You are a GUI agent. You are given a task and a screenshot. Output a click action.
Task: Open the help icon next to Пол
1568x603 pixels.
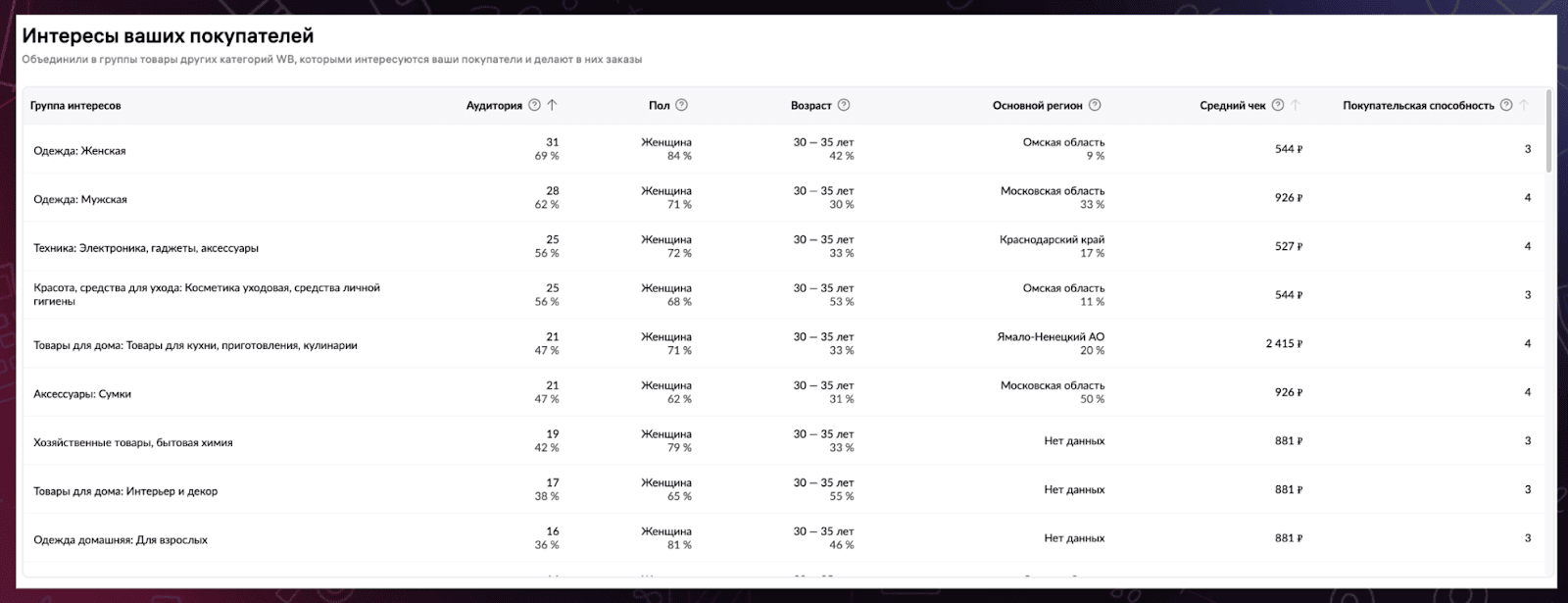[682, 105]
